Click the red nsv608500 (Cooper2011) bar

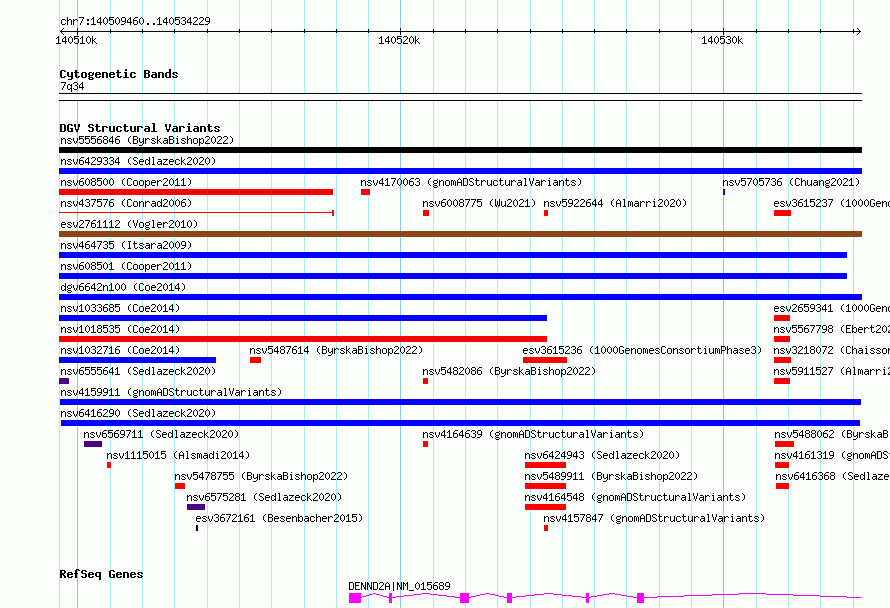coord(196,192)
